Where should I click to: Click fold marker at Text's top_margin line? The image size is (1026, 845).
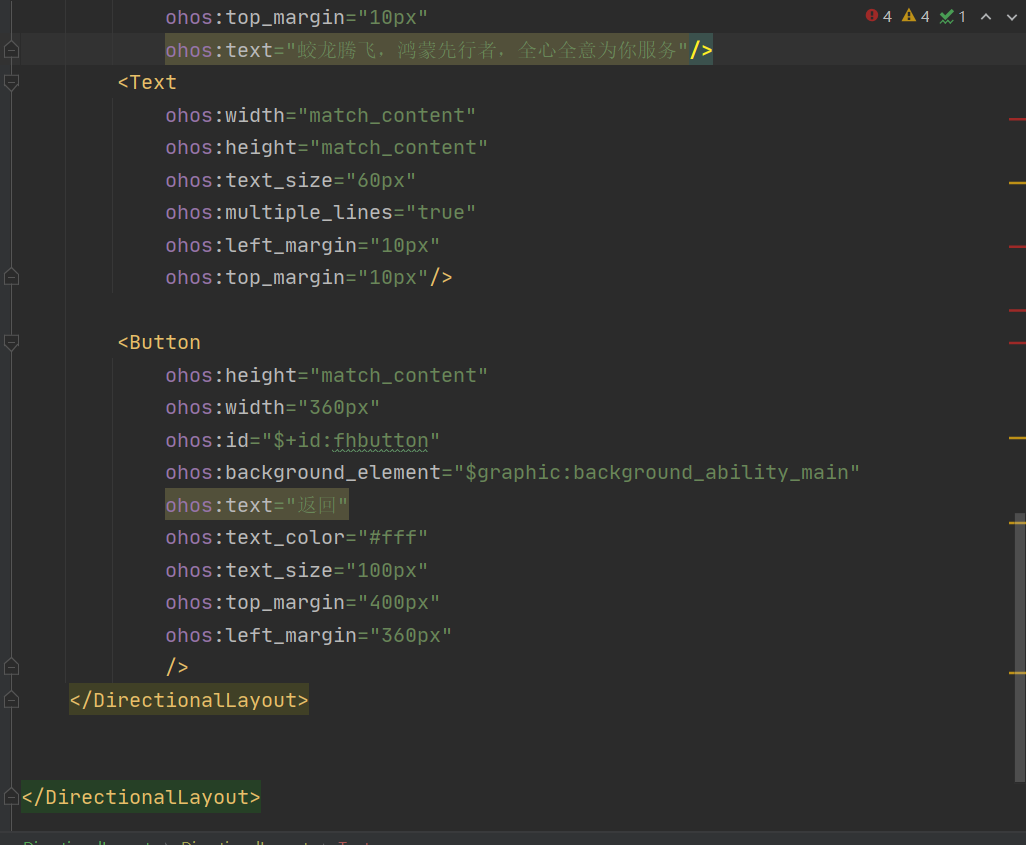click(x=11, y=277)
